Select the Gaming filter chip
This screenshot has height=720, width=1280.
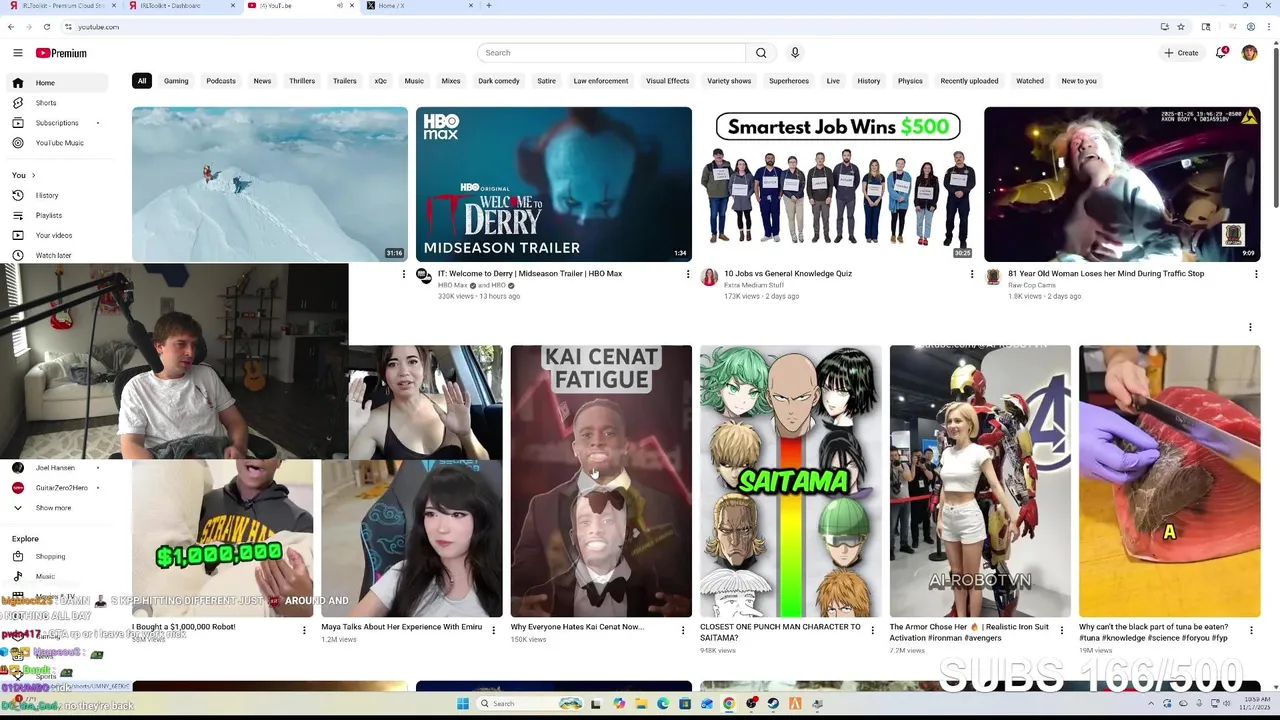176,81
